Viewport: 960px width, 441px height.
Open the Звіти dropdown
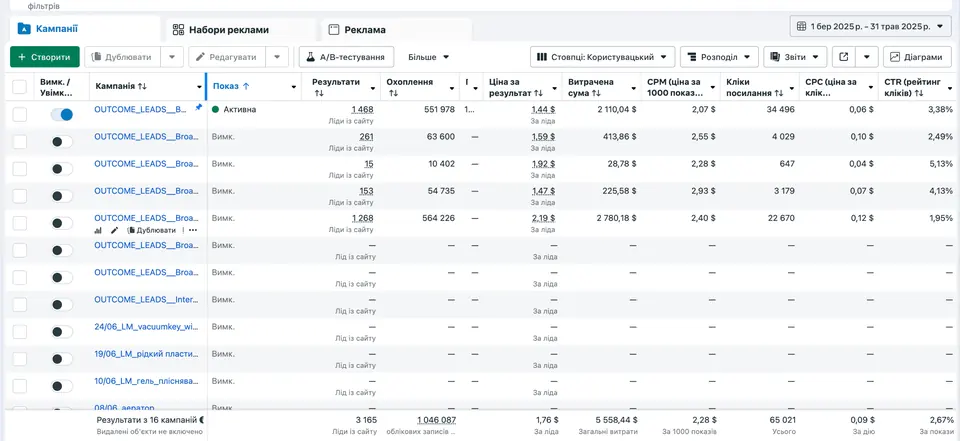pyautogui.click(x=795, y=57)
